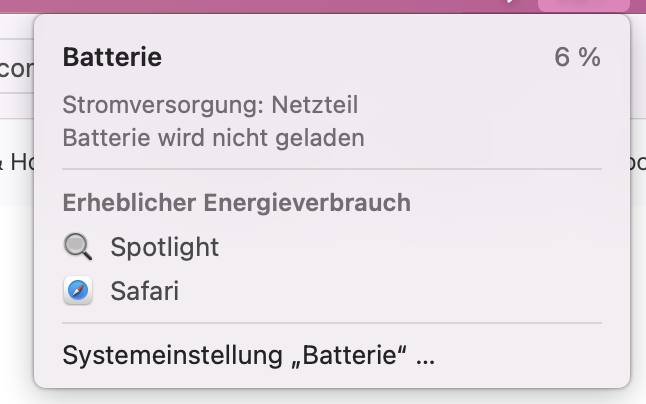Screen dimensions: 646x404
Task: Click the bold Batterie heading
Action: pyautogui.click(x=112, y=58)
